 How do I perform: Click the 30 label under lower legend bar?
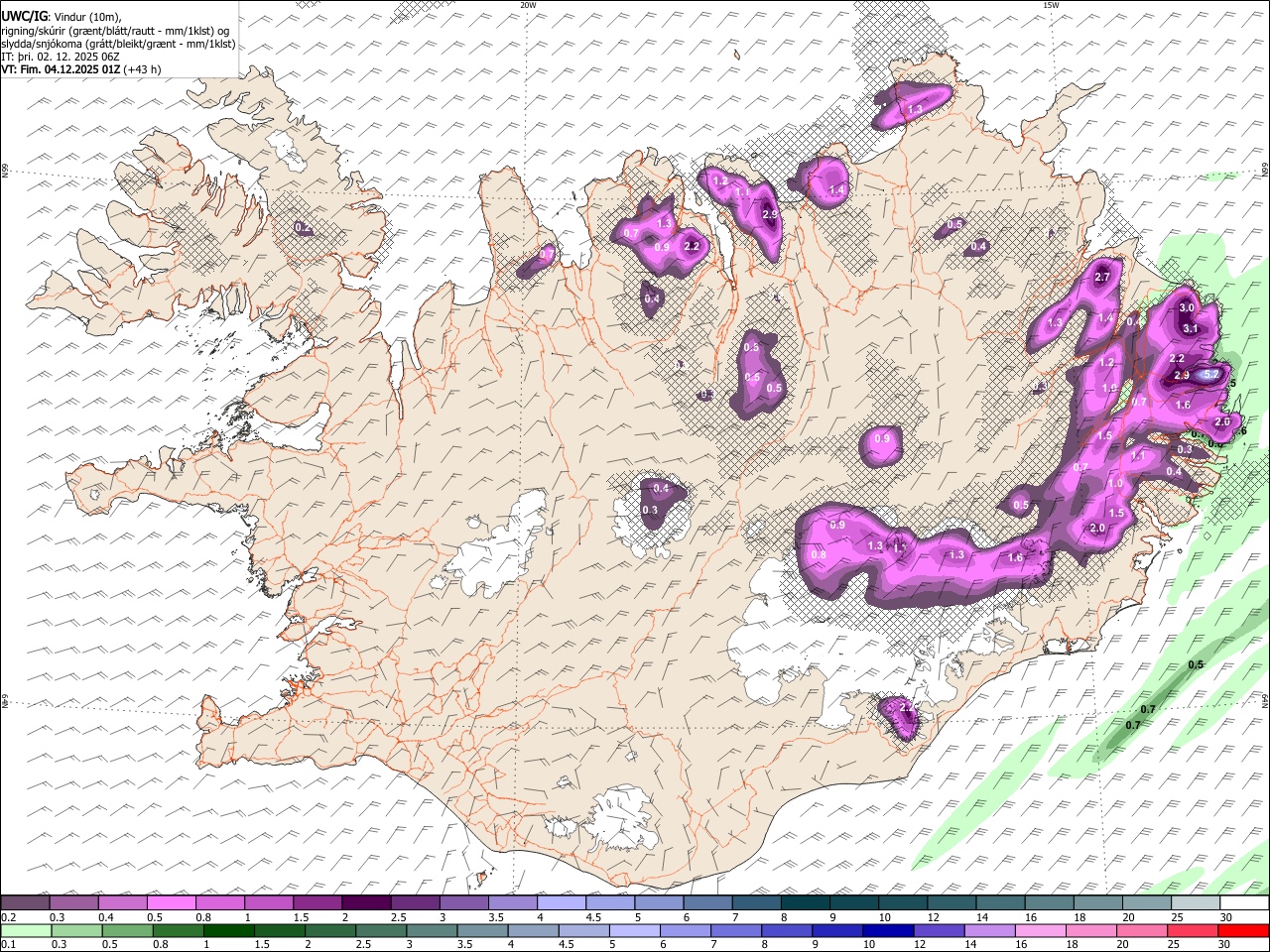(x=1223, y=945)
